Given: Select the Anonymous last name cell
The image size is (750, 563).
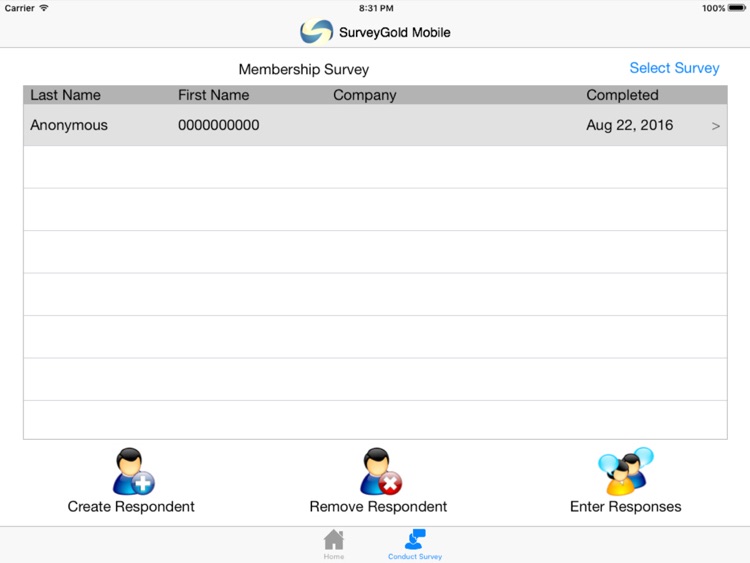Looking at the screenshot, I should 69,125.
